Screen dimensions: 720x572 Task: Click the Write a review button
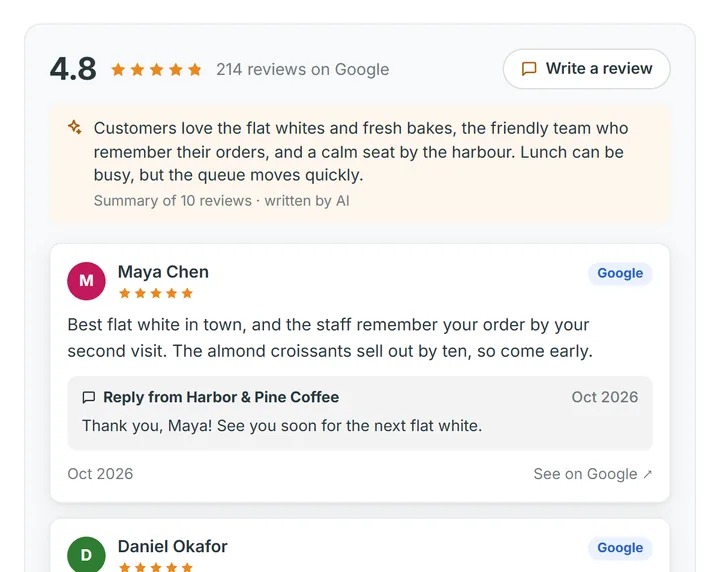(x=586, y=69)
